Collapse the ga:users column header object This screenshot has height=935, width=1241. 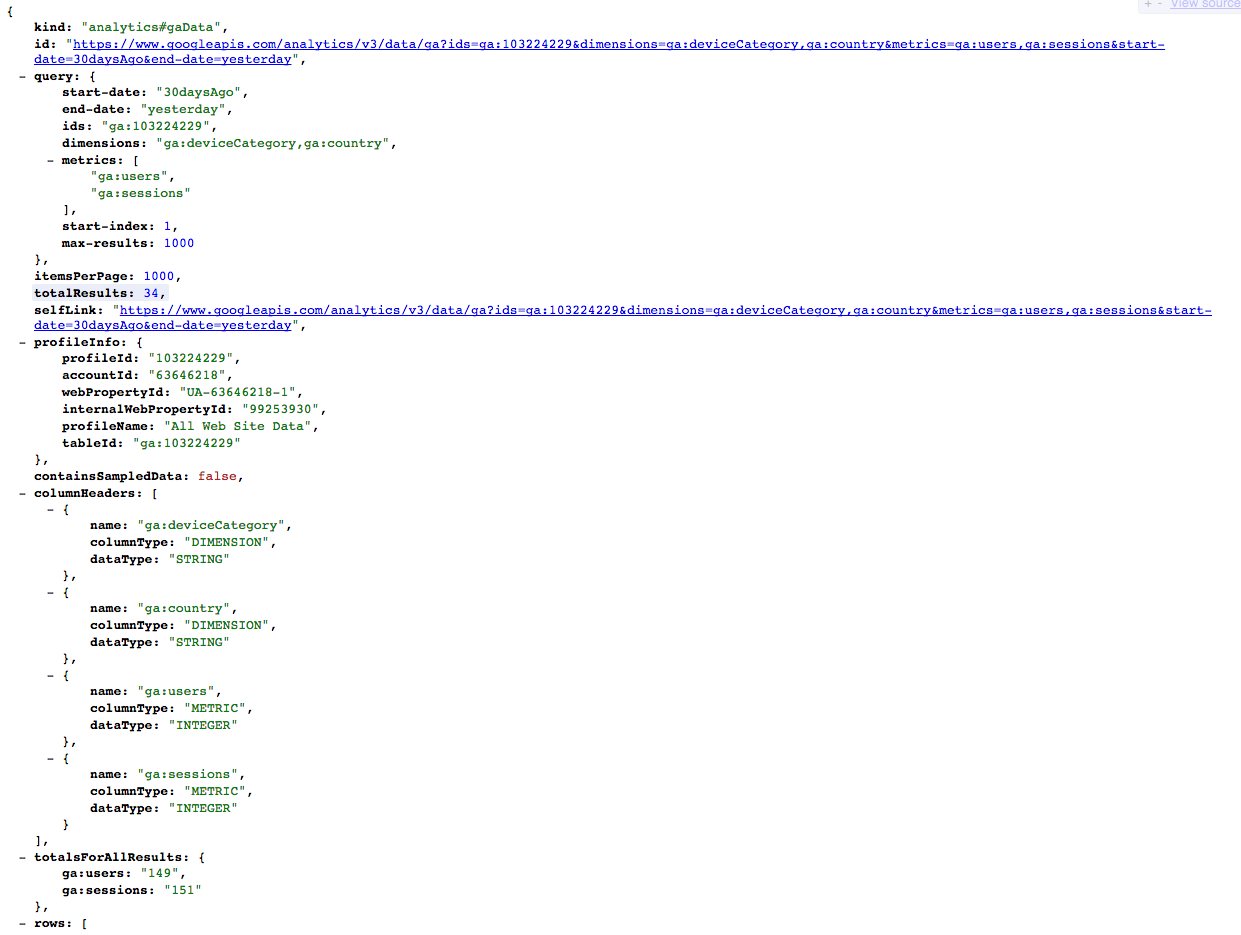click(51, 675)
